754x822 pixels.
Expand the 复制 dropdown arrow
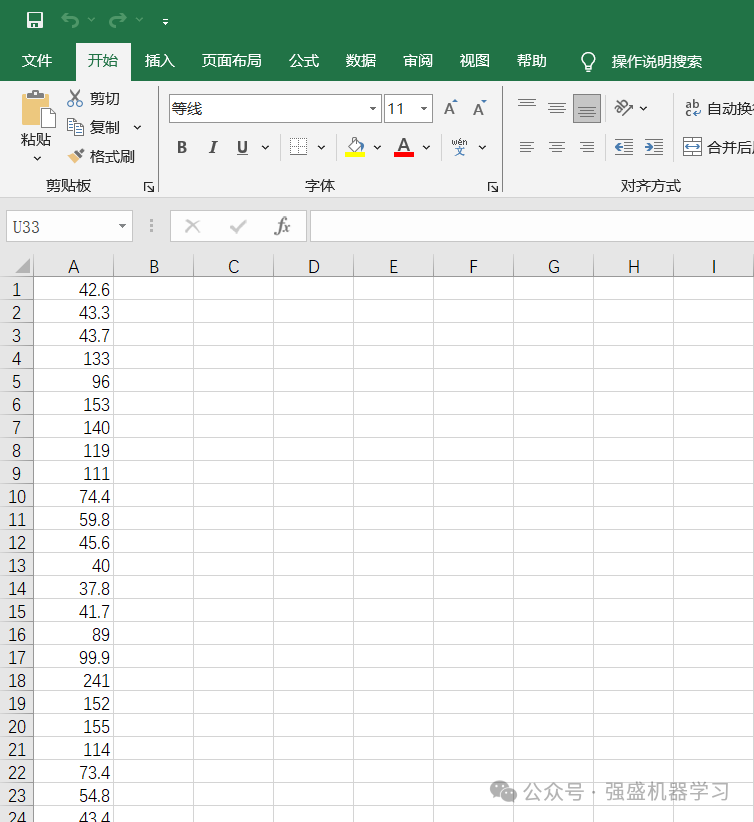(x=137, y=127)
